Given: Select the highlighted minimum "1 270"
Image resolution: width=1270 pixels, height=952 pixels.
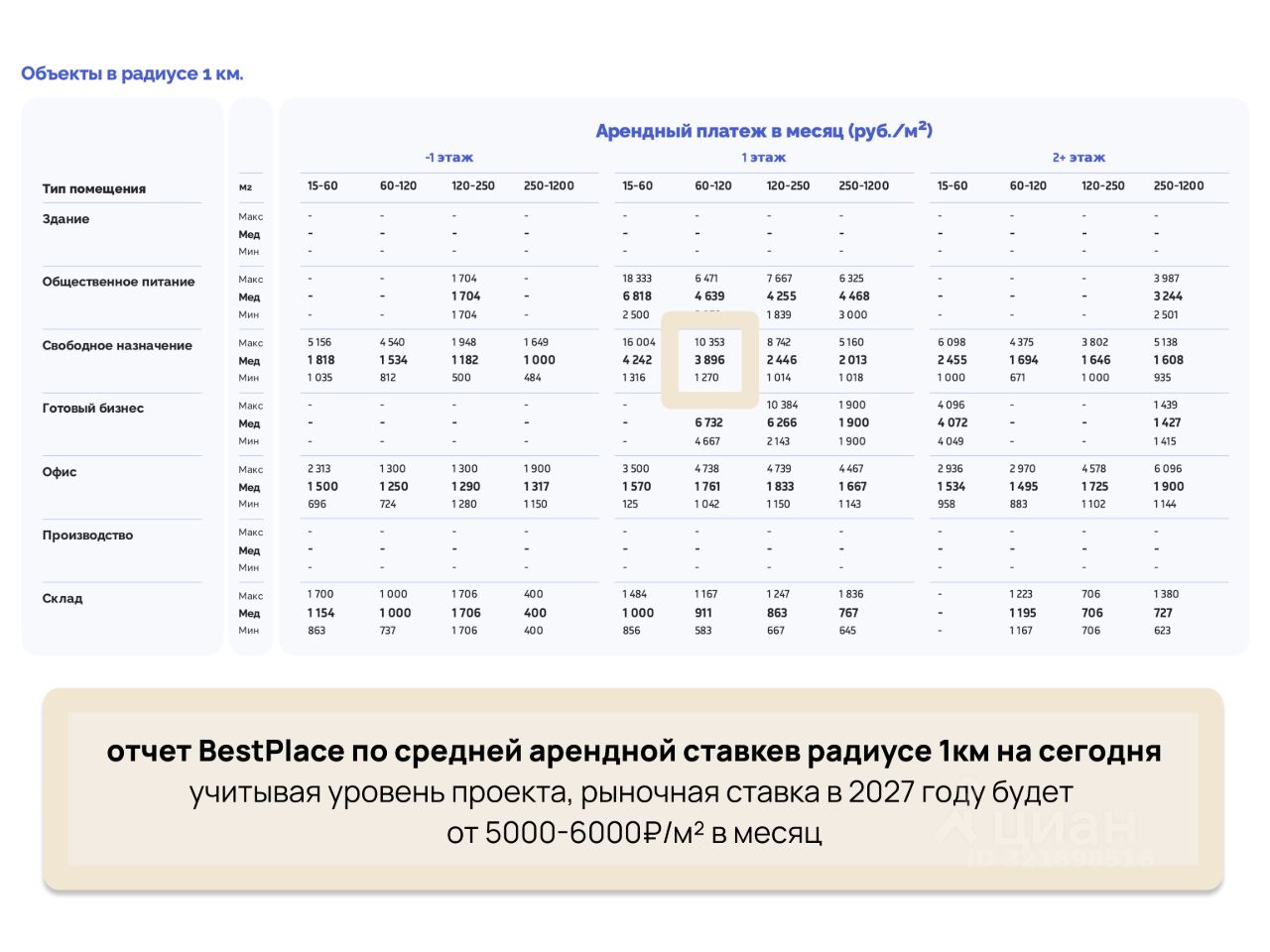Looking at the screenshot, I should coord(706,378).
